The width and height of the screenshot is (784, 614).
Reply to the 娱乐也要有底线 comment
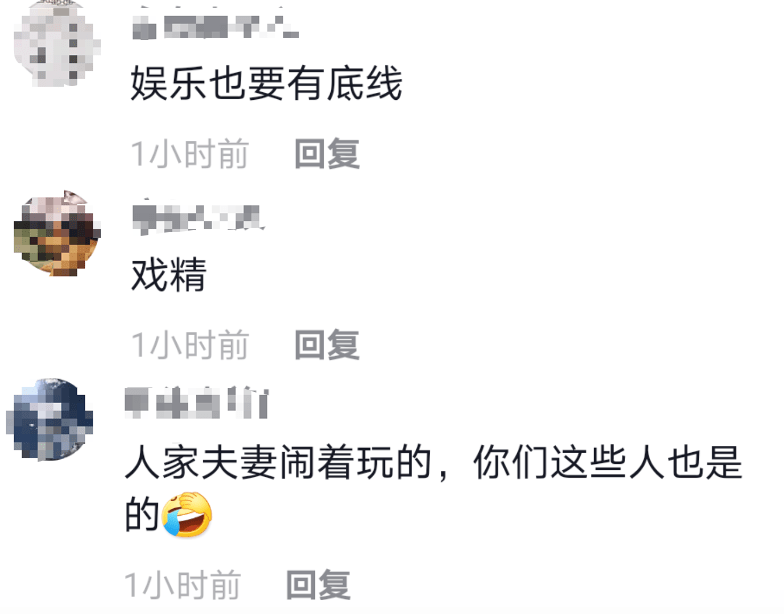(327, 154)
